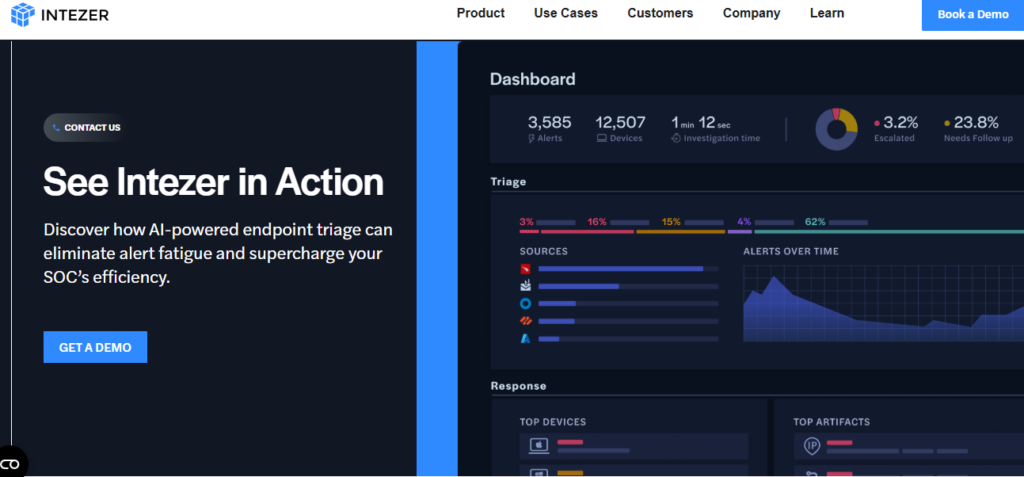Screen dimensions: 1024x477
Task: Click the donut chart in Dashboard
Action: [x=836, y=129]
